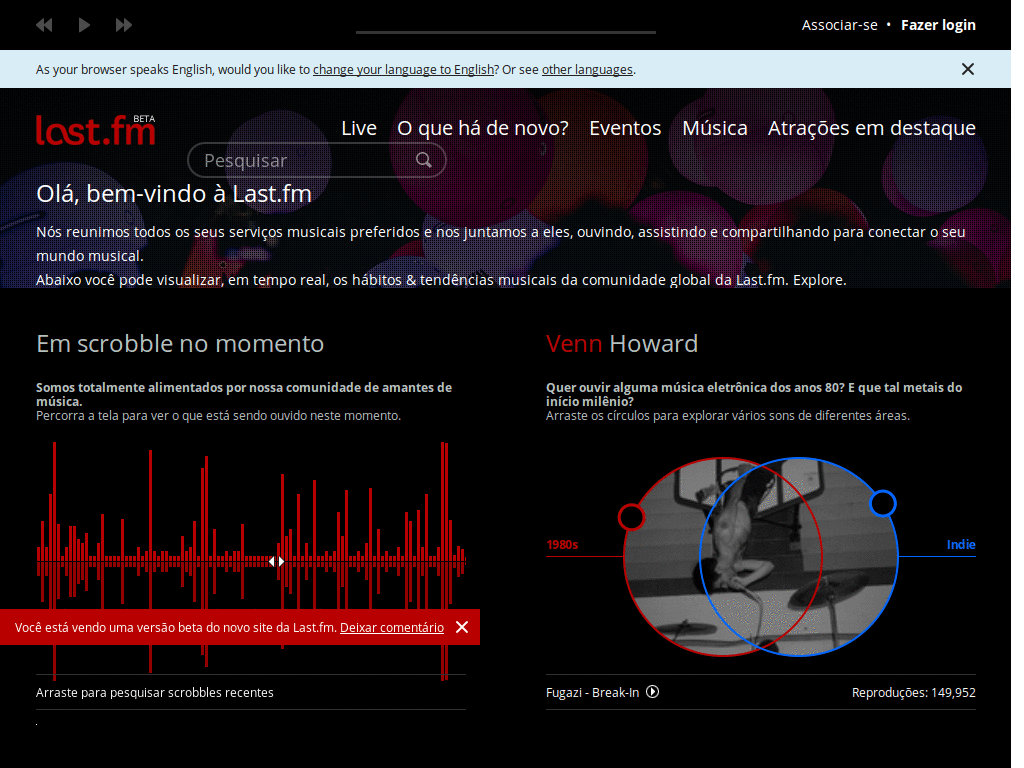
Task: Dismiss the red beta version notice
Action: point(462,627)
